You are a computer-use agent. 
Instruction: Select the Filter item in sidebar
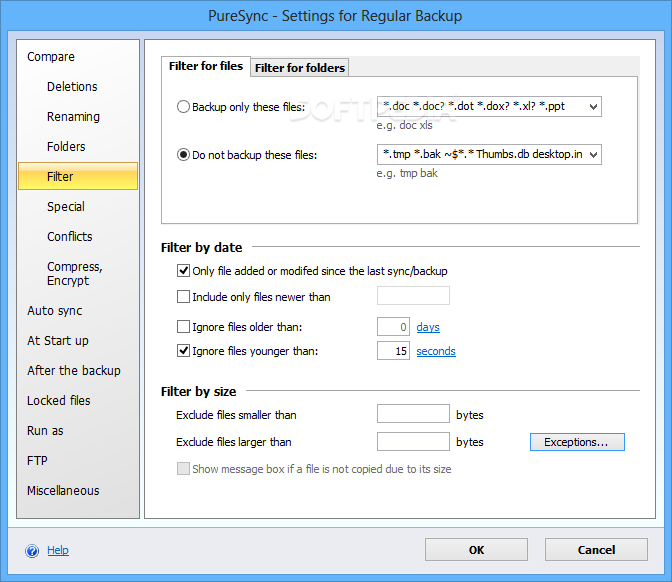[78, 176]
